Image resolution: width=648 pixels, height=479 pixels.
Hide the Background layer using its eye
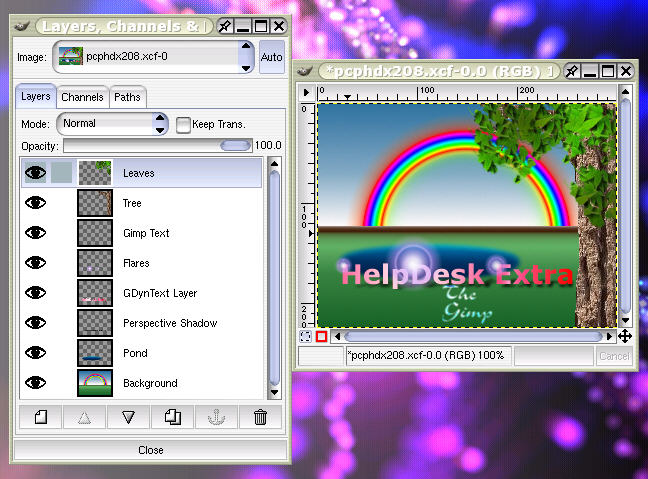coord(36,383)
